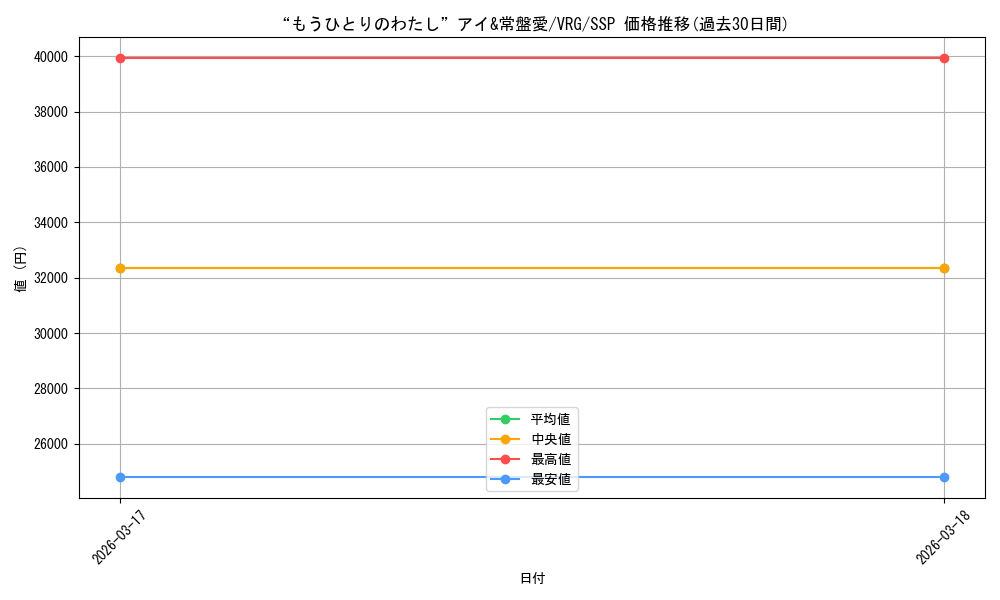Screen dimensions: 1000x600
Task: Click the 26000 y-axis tick label
Action: [50, 444]
